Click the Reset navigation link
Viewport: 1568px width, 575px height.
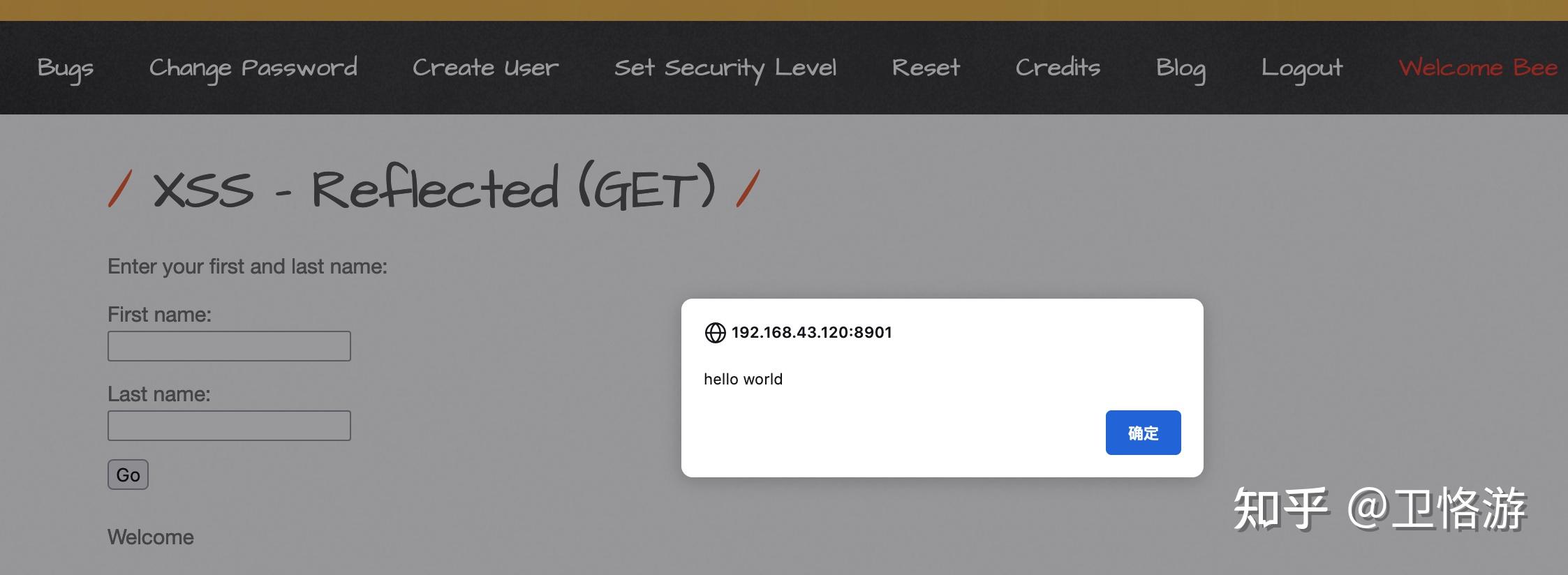(x=926, y=68)
